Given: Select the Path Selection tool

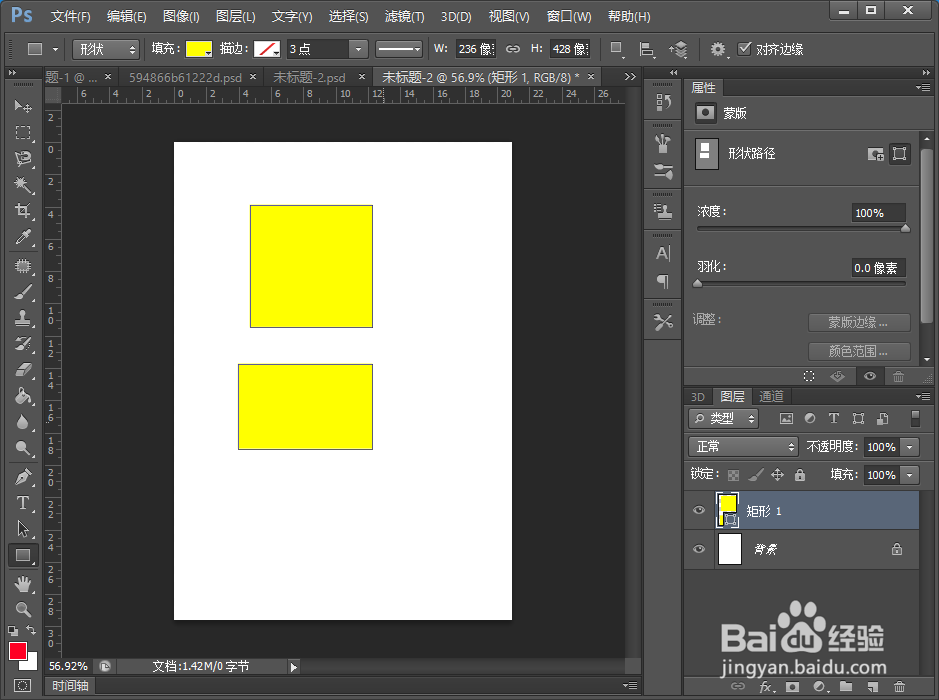Looking at the screenshot, I should (23, 529).
